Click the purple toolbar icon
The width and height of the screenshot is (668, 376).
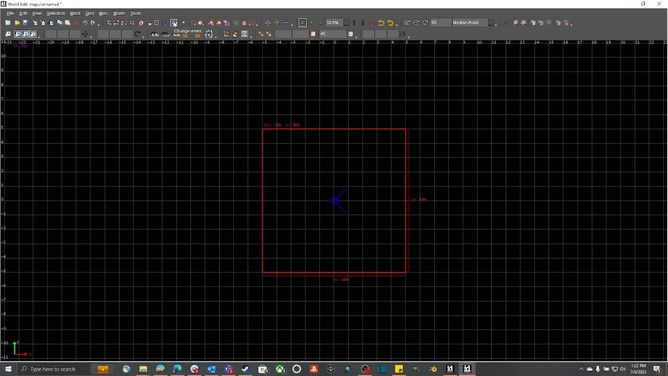point(227,23)
